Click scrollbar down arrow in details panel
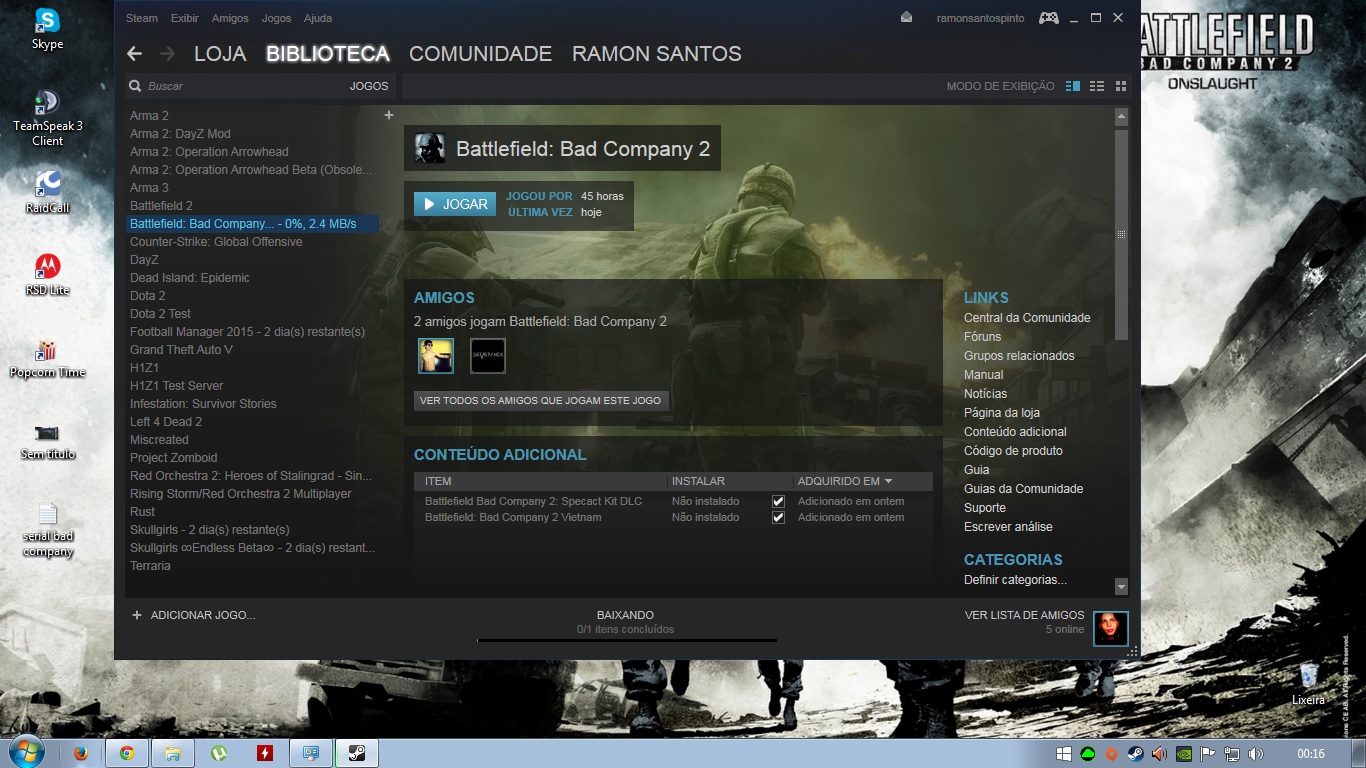Image resolution: width=1366 pixels, height=768 pixels. tap(1121, 587)
